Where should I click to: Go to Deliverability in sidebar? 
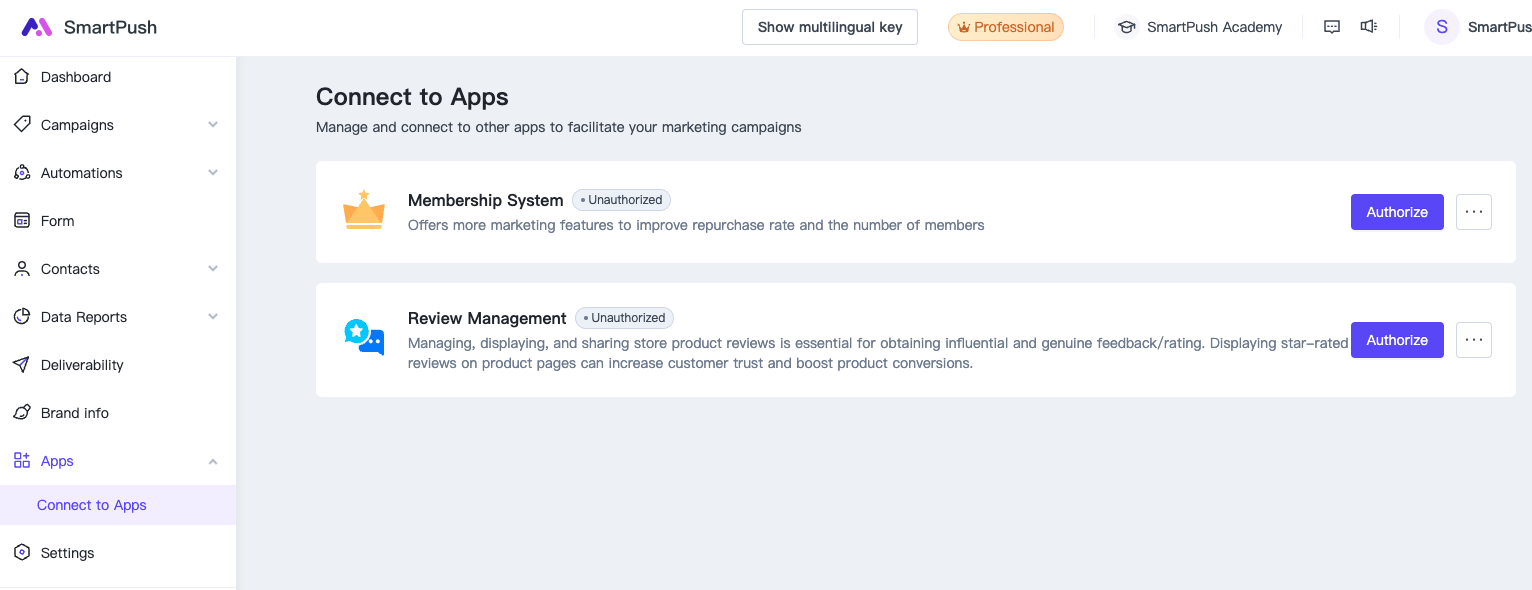[82, 365]
